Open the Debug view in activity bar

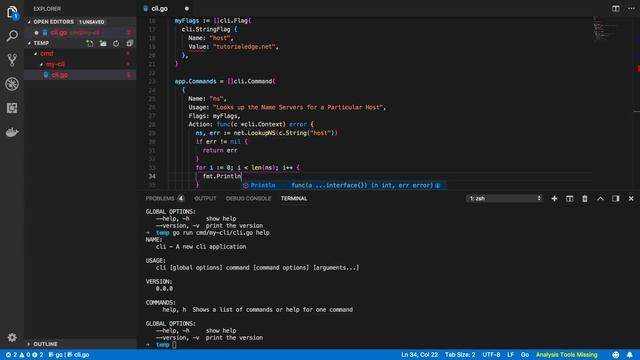click(x=12, y=84)
